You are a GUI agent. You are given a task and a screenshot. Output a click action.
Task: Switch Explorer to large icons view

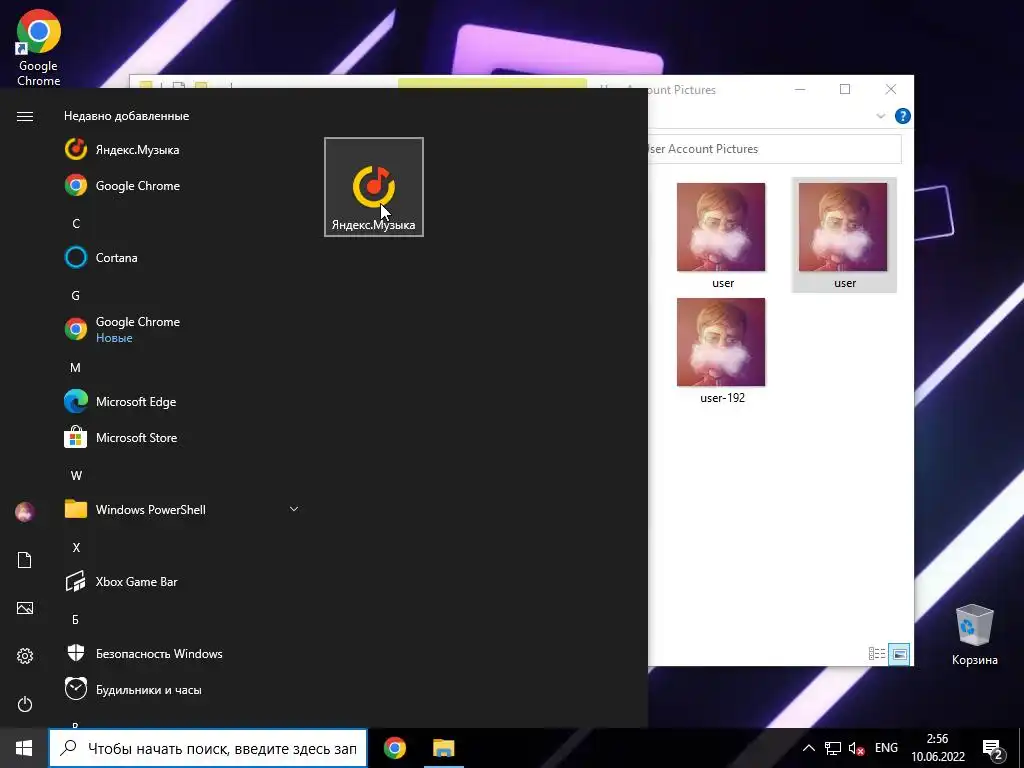(x=899, y=654)
